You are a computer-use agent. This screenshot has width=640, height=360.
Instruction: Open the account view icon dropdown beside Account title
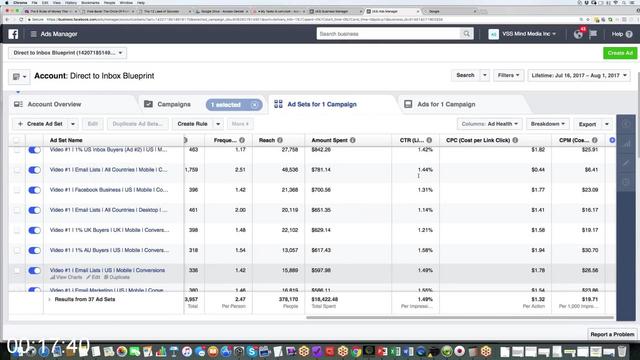19,76
